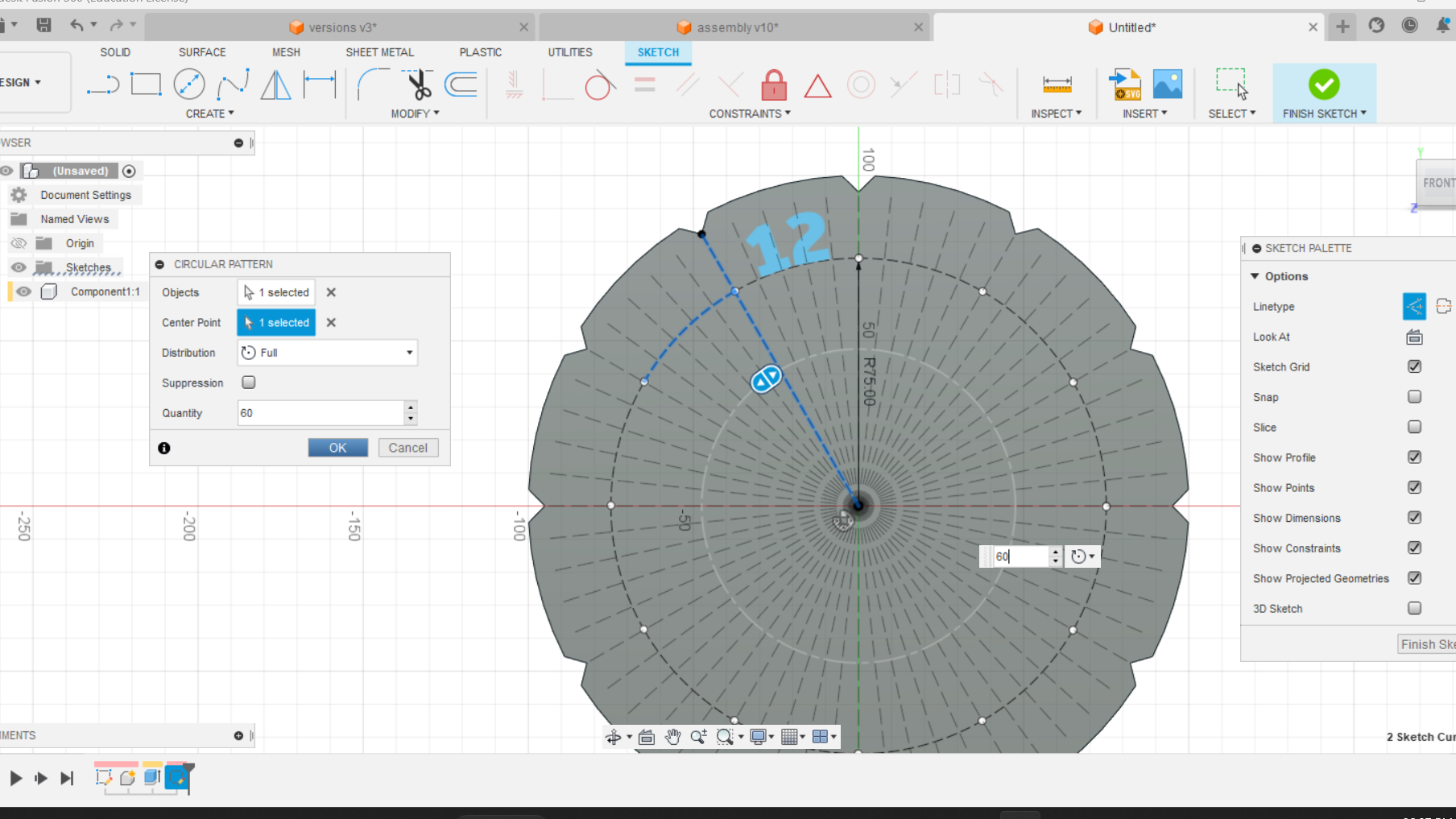Select the Line tool
This screenshot has height=819, width=1456.
pyautogui.click(x=102, y=83)
